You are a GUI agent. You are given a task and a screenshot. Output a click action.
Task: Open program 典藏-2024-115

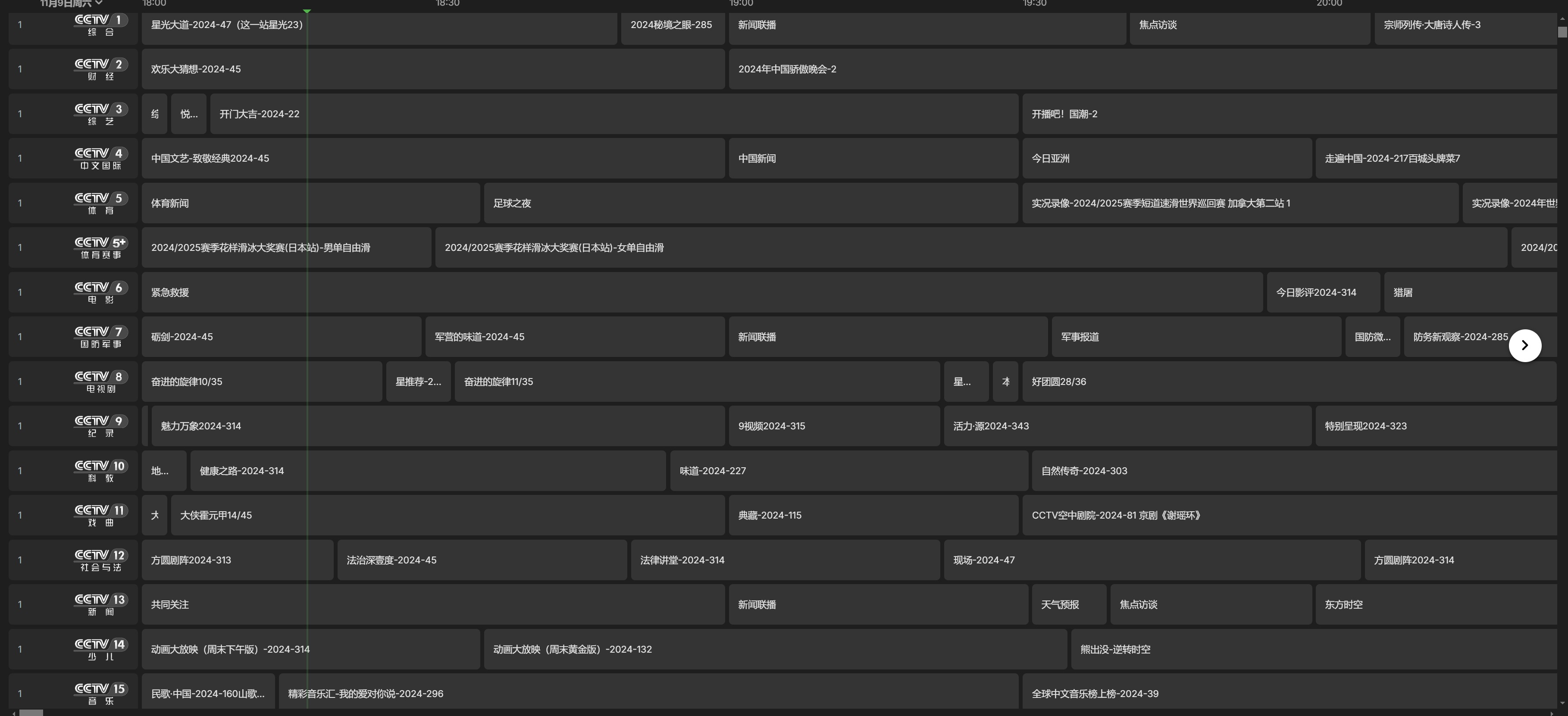[873, 515]
